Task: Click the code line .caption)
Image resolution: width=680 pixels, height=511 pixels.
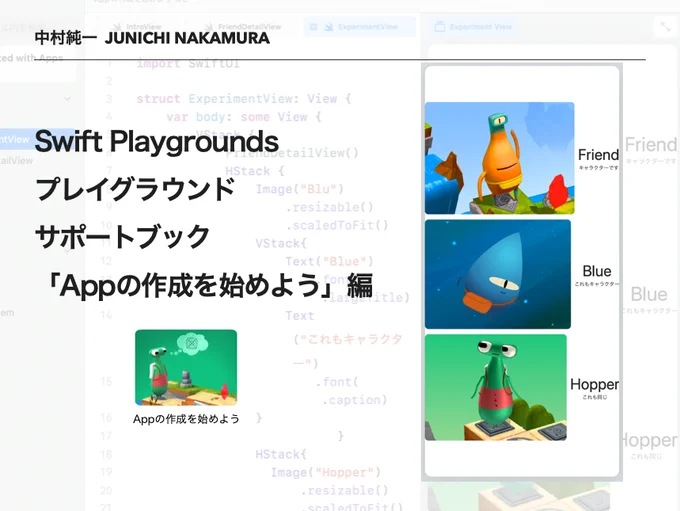Action: click(354, 400)
